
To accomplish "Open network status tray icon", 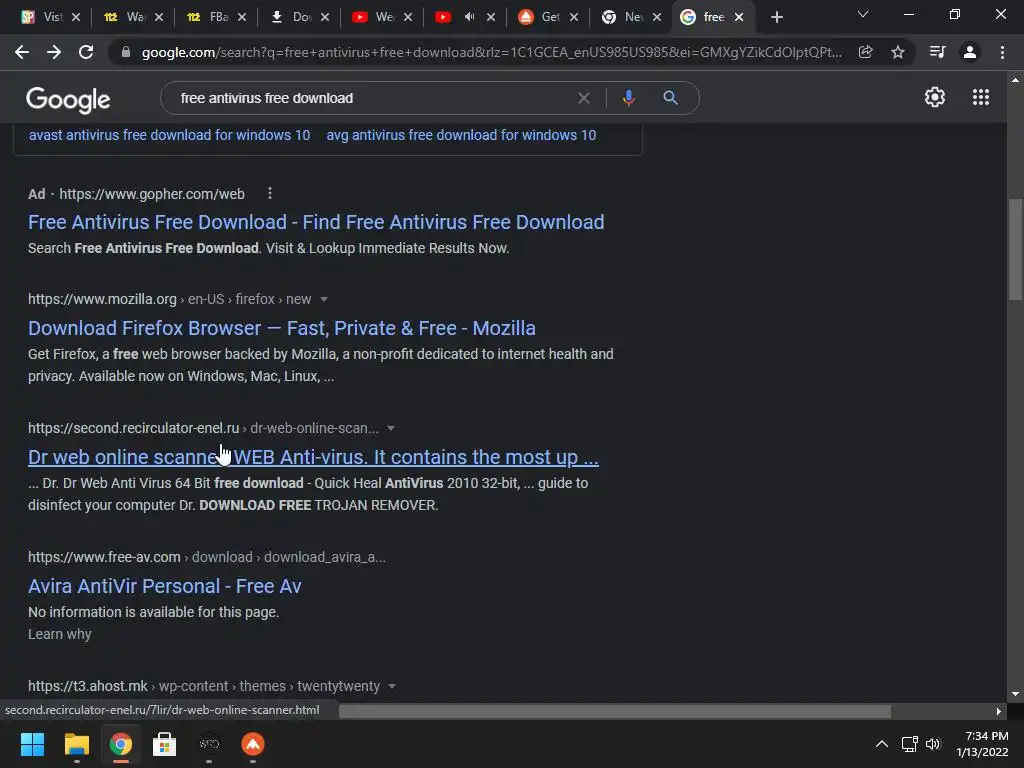I will 909,744.
